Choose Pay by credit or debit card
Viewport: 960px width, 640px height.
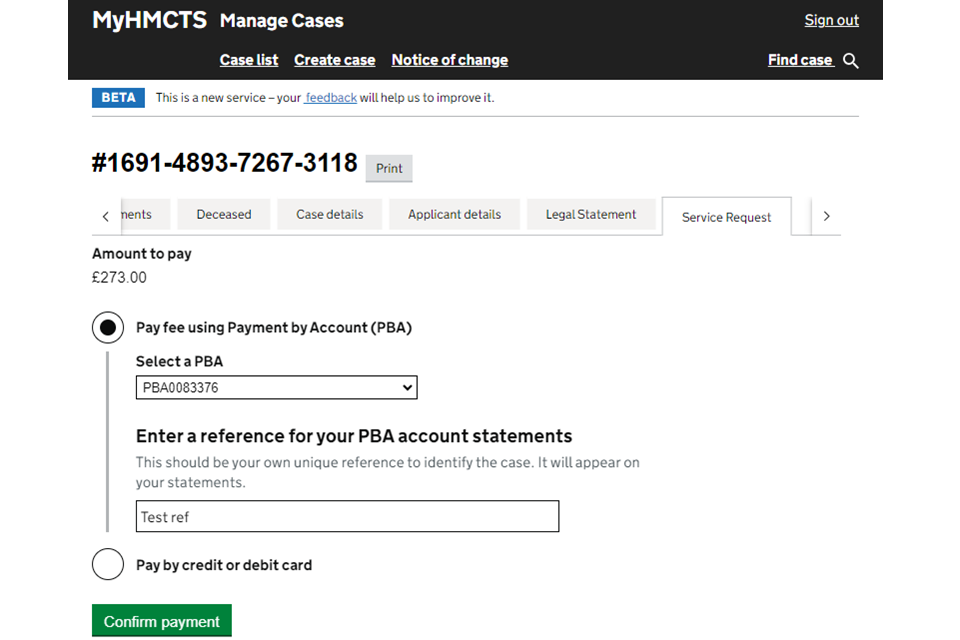point(108,565)
